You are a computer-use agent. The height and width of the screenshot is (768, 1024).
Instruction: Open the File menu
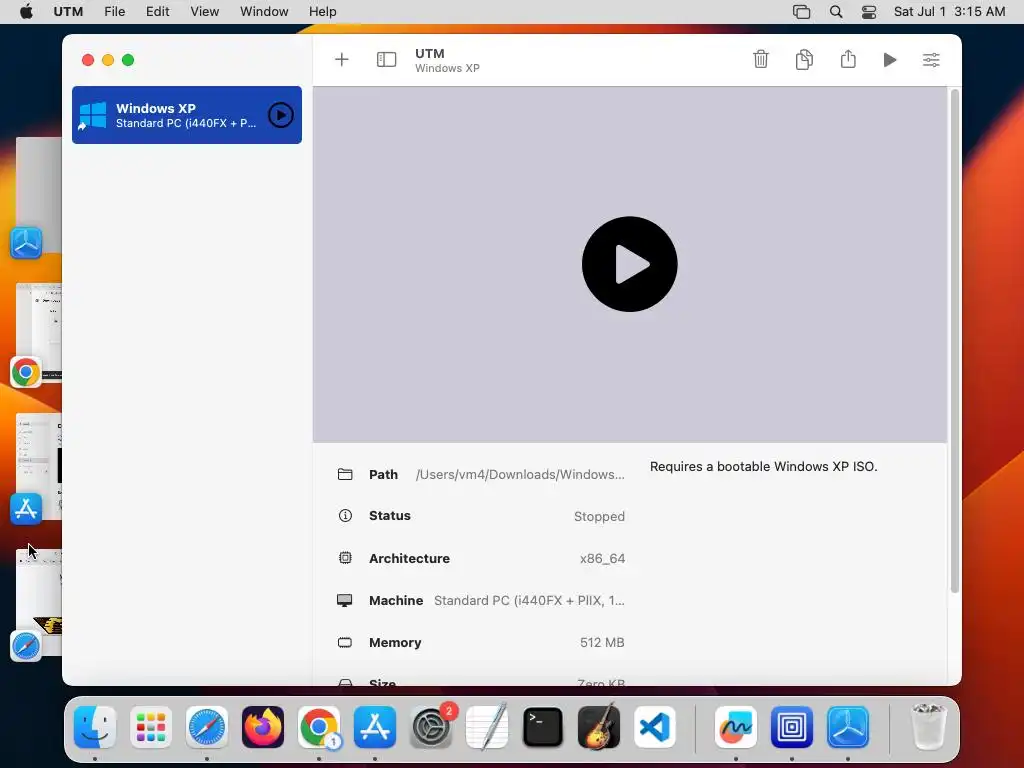pyautogui.click(x=114, y=12)
